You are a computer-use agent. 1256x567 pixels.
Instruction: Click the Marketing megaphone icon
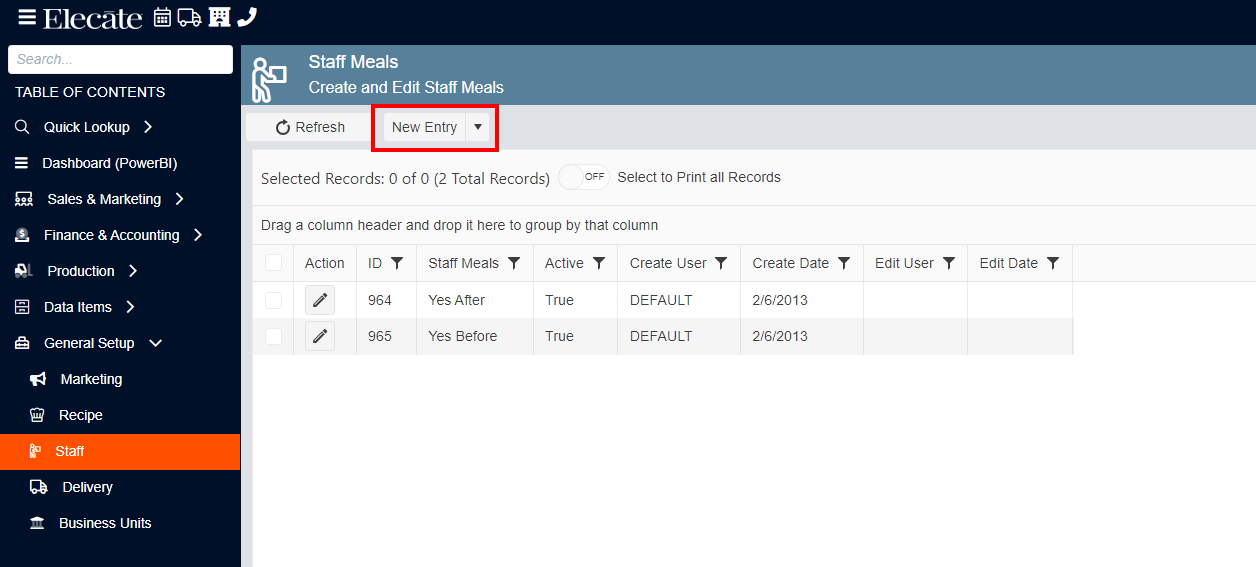tap(38, 379)
